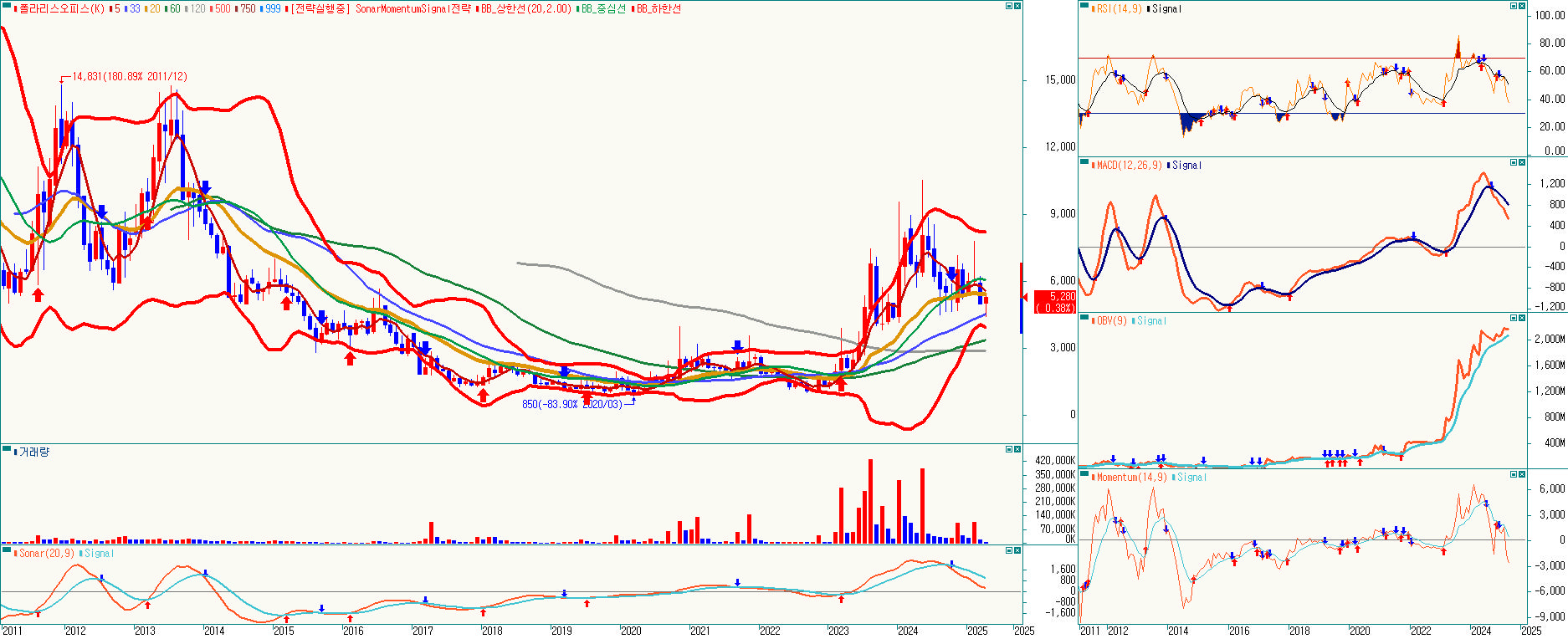The height and width of the screenshot is (639, 1568).
Task: Click the low annotation 850(-83.90% 2020/03)
Action: pos(572,404)
